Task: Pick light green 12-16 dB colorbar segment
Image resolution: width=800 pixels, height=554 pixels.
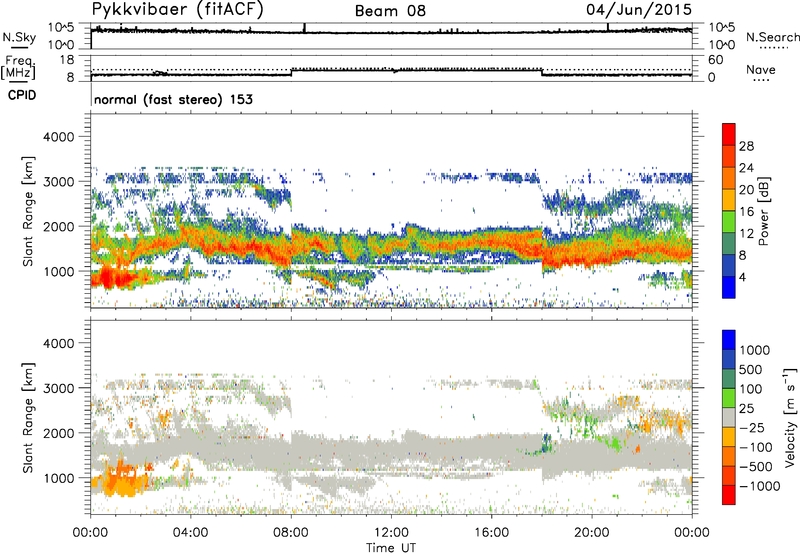Action: coord(729,221)
